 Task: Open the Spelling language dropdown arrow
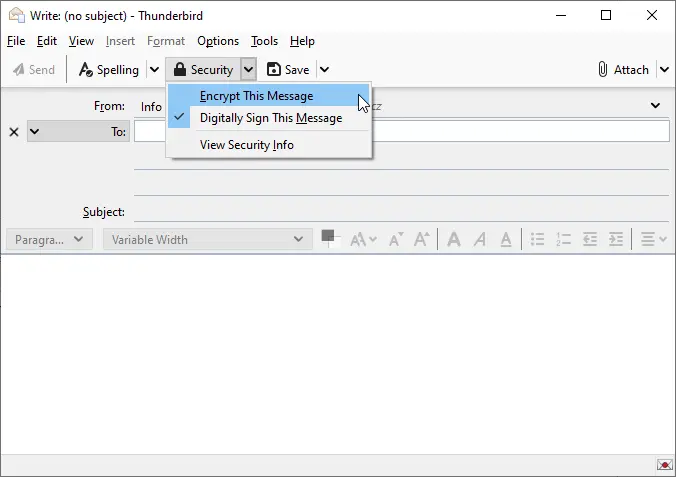(x=154, y=69)
